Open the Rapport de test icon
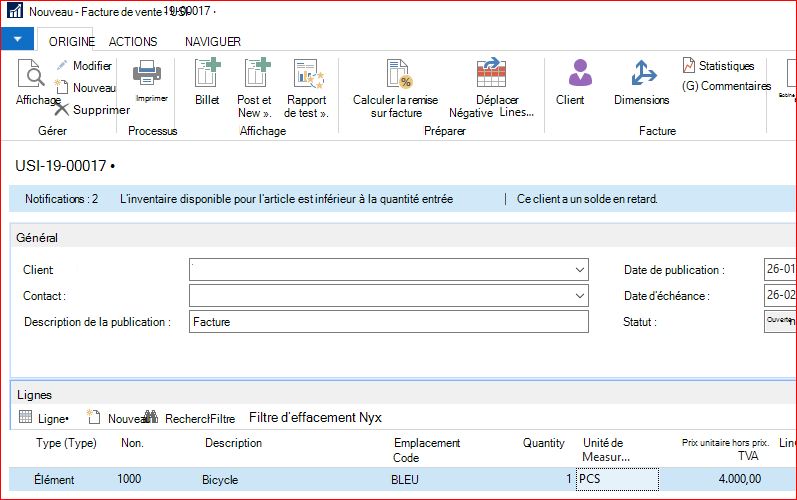The width and height of the screenshot is (797, 500). (308, 74)
